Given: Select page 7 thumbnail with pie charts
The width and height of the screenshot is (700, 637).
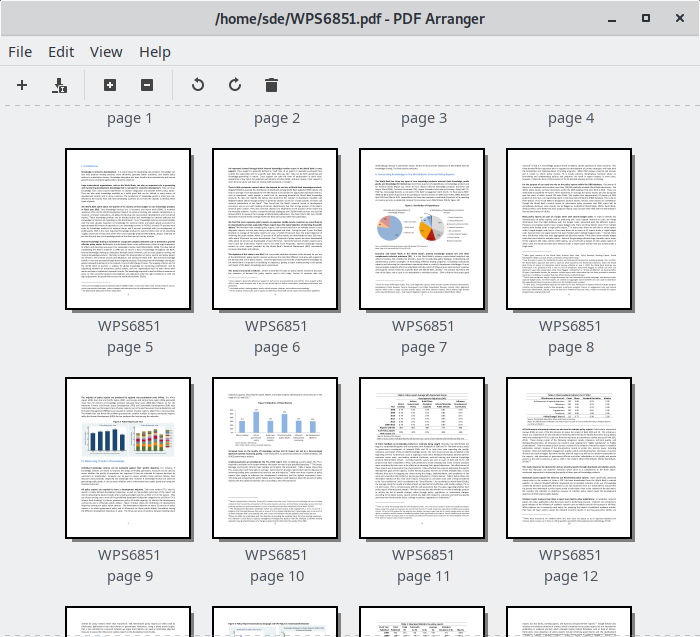Looking at the screenshot, I should (x=422, y=229).
